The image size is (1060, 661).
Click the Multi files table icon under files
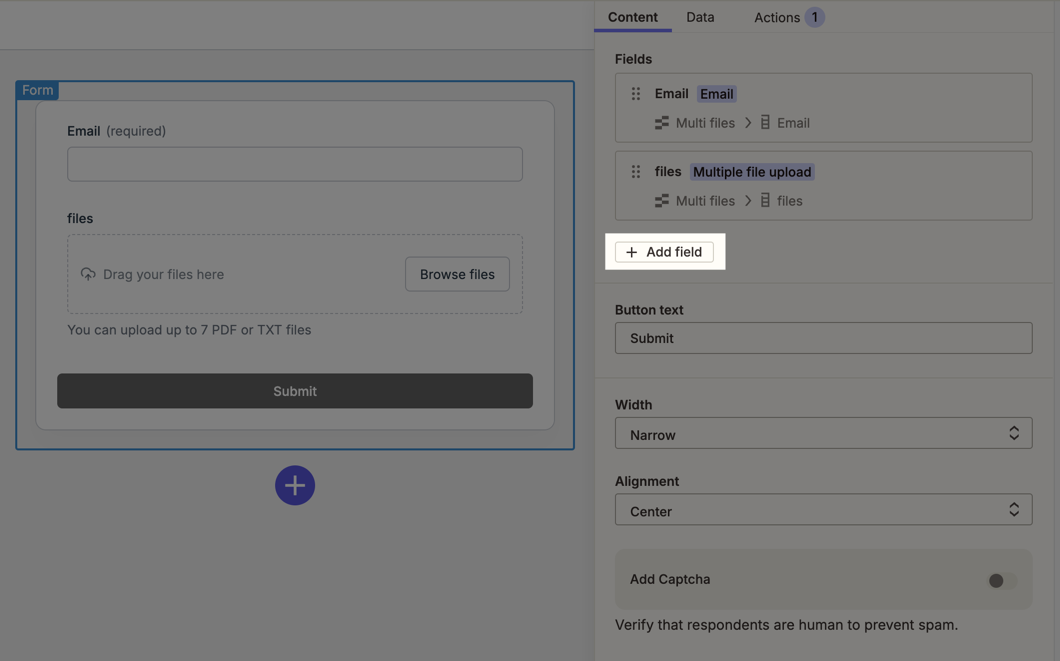[x=662, y=201]
